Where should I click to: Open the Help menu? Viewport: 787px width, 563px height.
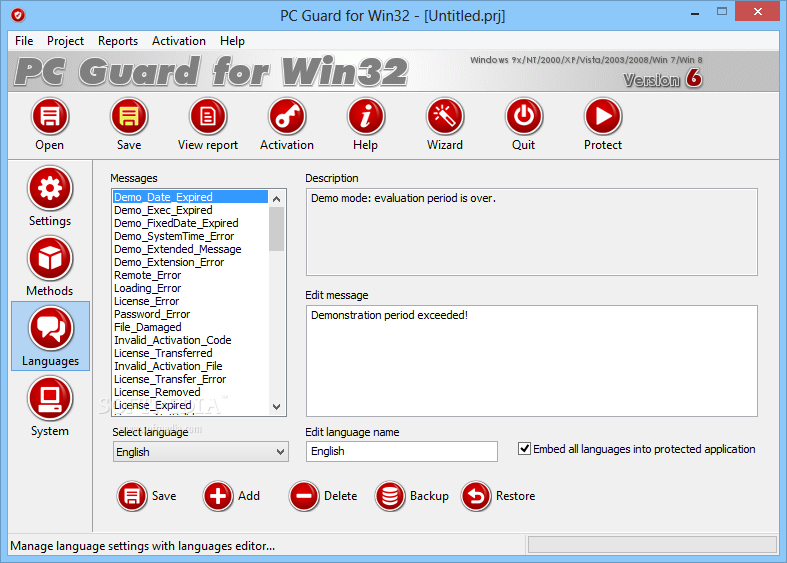click(232, 41)
